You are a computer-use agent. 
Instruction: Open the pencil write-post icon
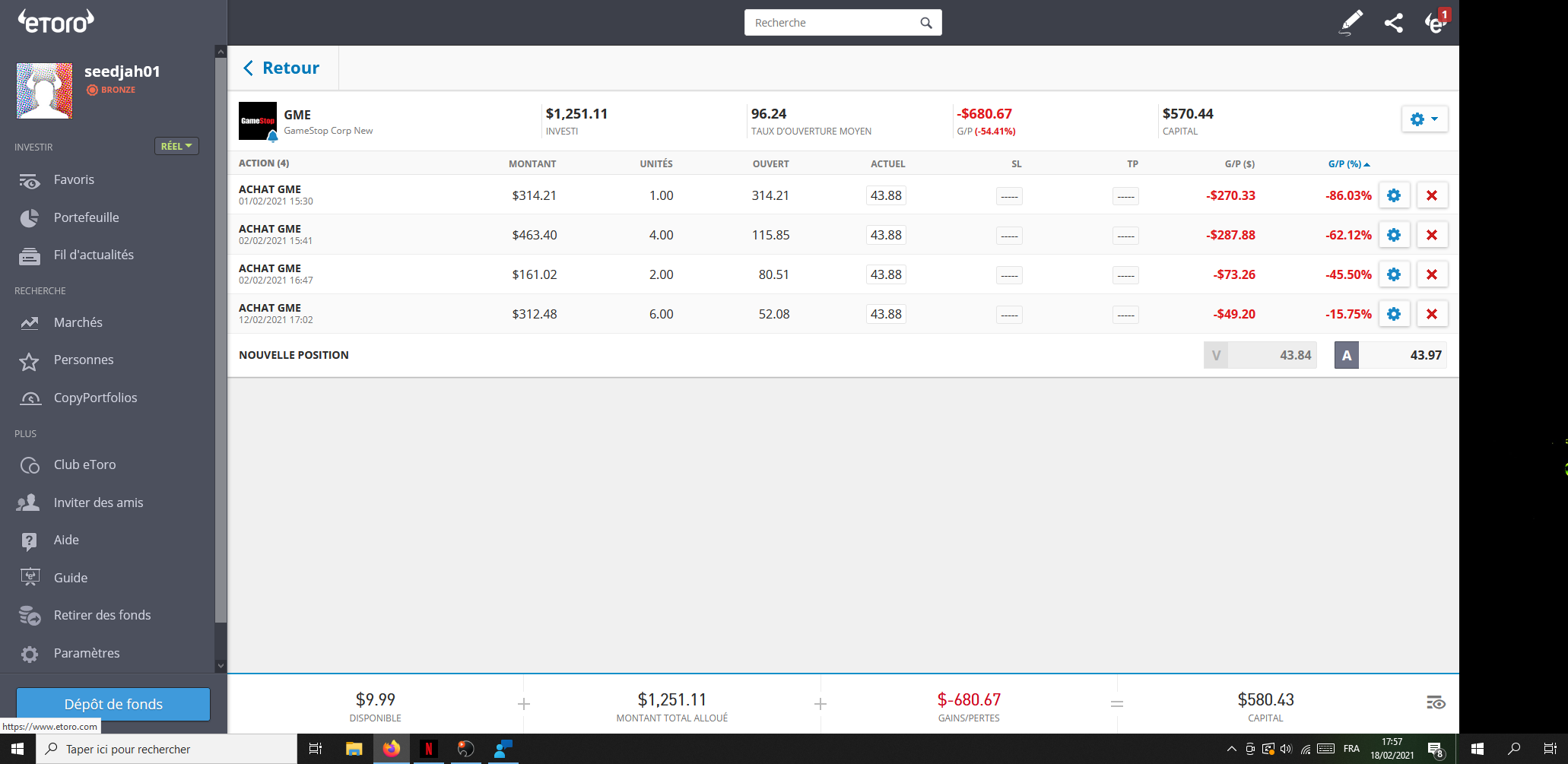[x=1351, y=23]
